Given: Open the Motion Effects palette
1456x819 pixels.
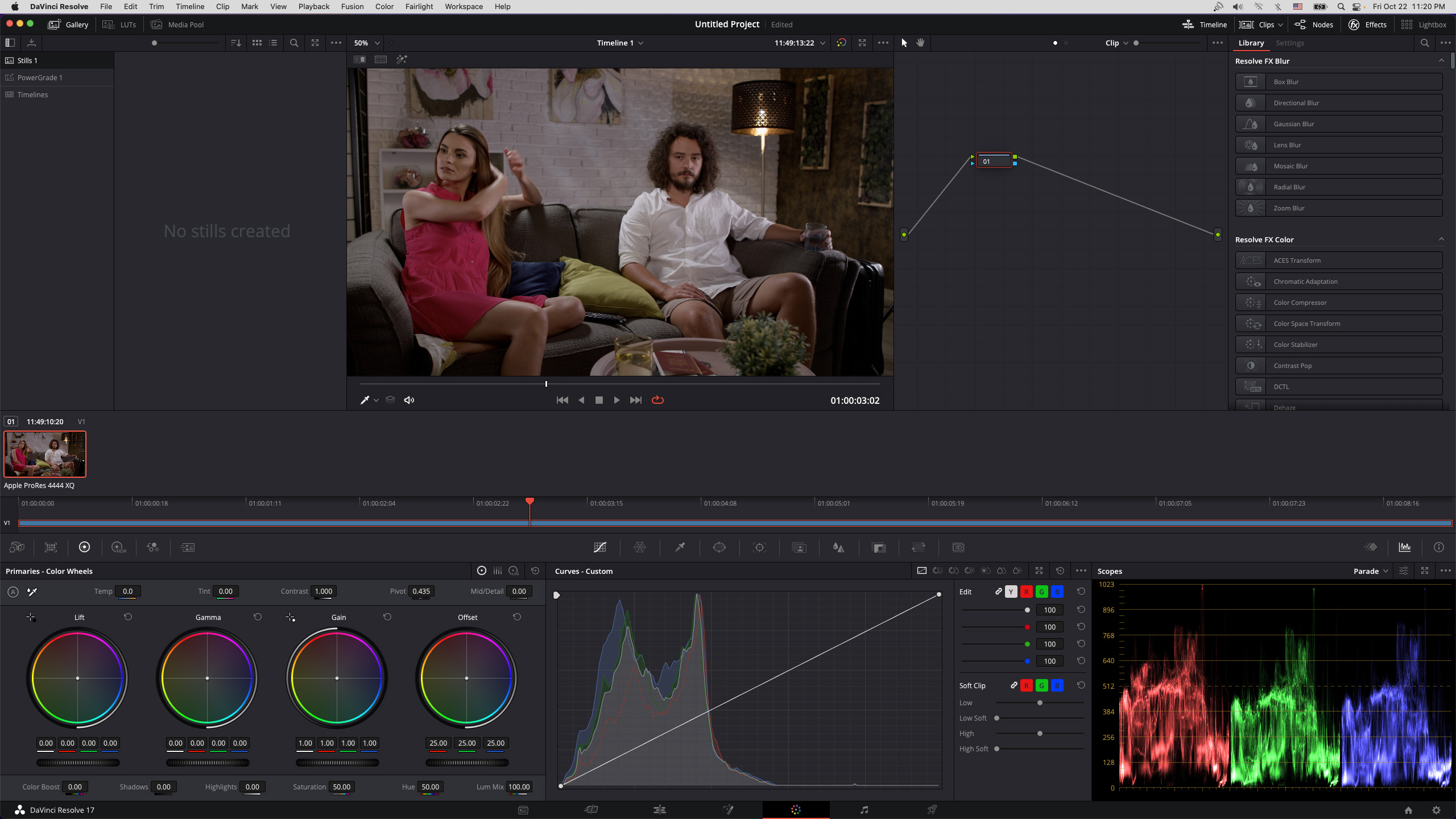Looking at the screenshot, I should (x=187, y=547).
